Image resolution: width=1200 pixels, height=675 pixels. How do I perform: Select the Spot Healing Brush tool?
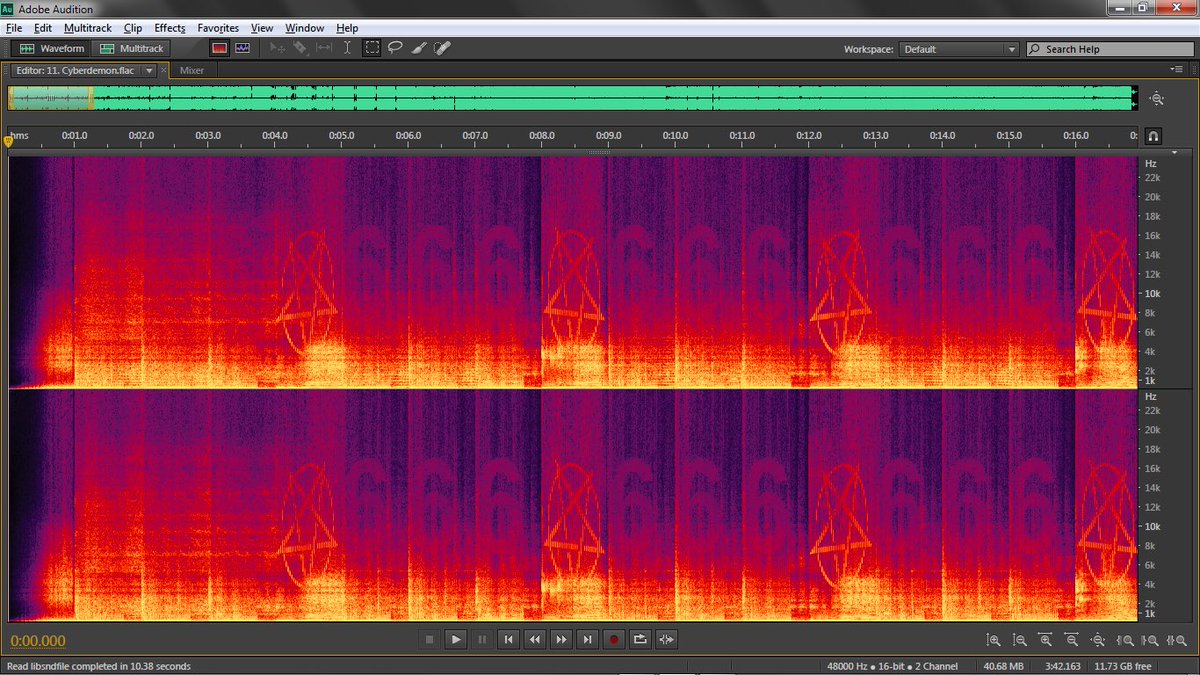(x=442, y=48)
